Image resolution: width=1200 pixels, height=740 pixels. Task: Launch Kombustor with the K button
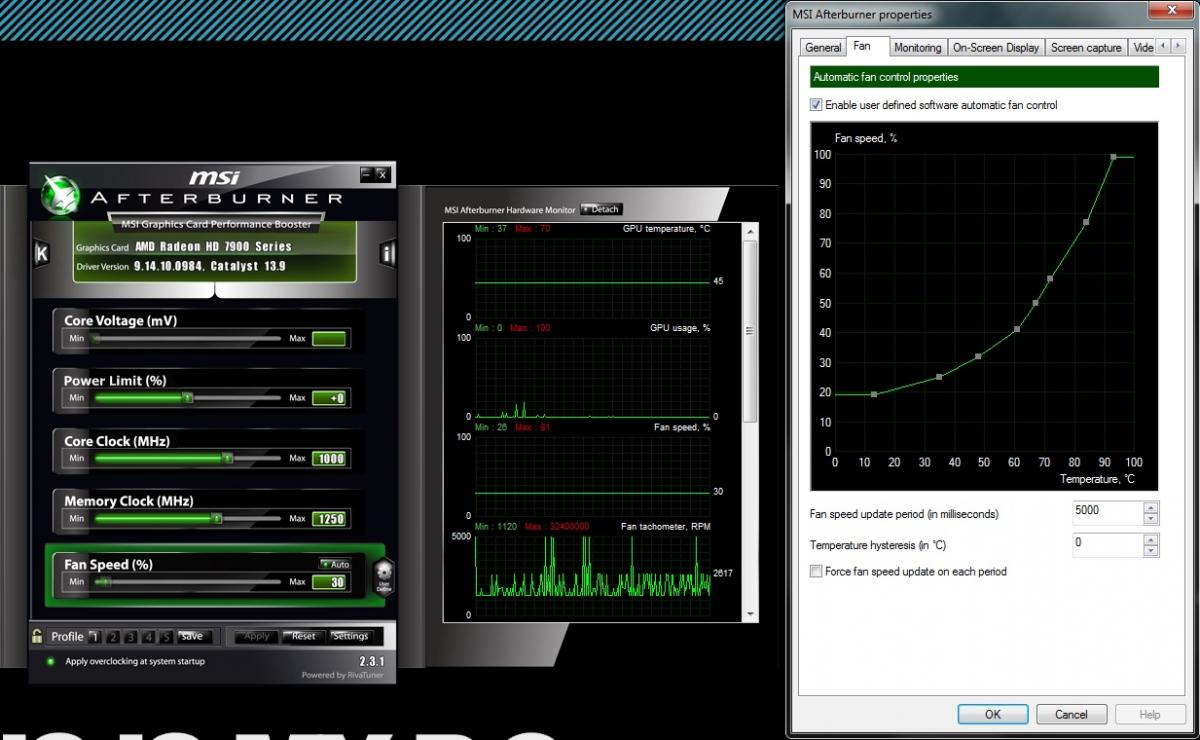(x=41, y=253)
